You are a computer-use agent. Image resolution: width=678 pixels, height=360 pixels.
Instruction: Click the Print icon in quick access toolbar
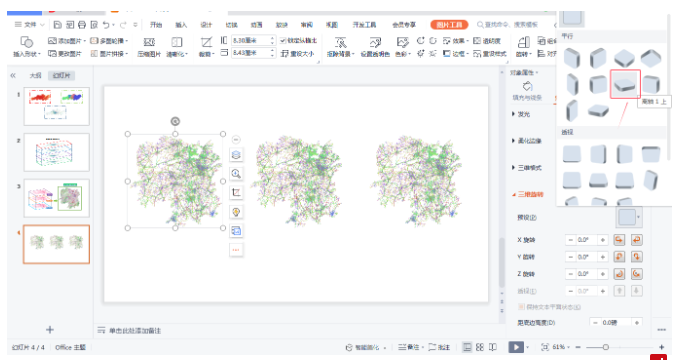[x=82, y=25]
